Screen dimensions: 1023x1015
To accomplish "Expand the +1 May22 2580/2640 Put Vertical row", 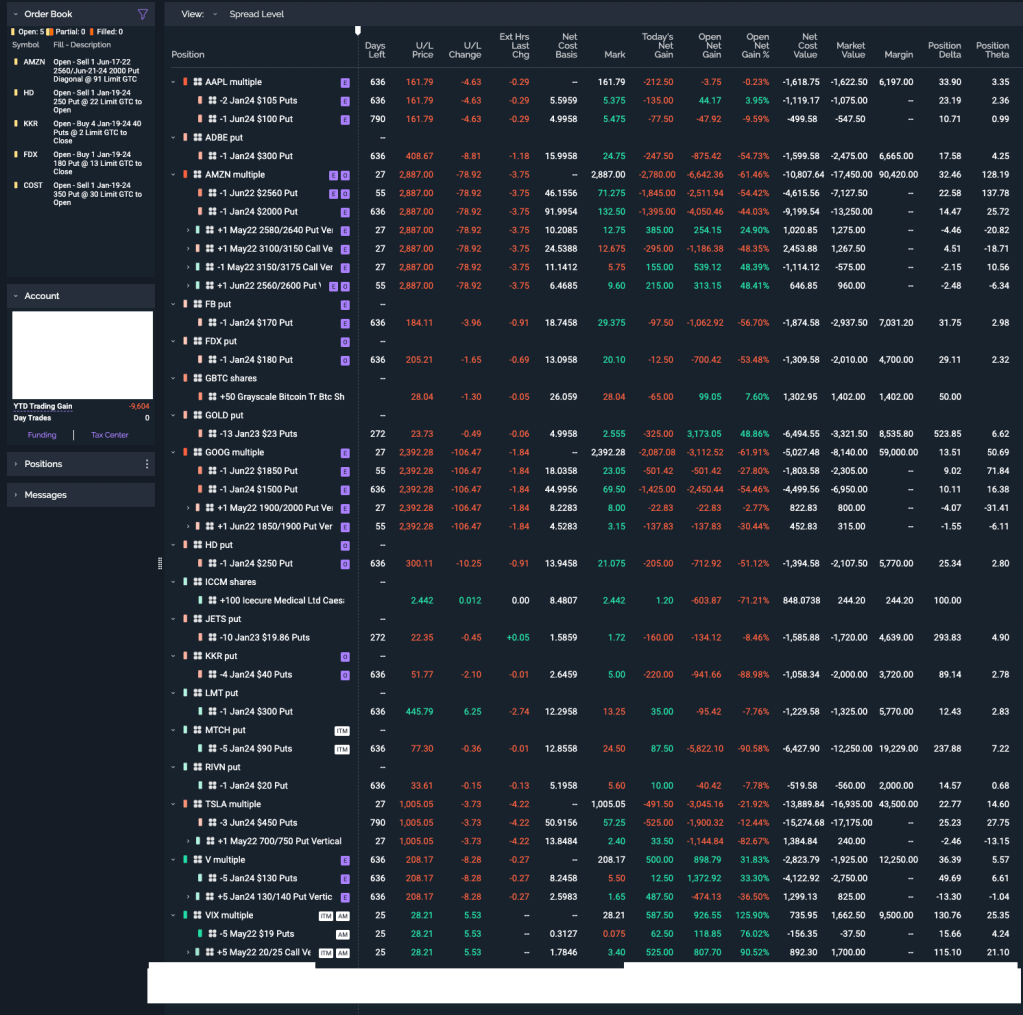I will pyautogui.click(x=187, y=230).
